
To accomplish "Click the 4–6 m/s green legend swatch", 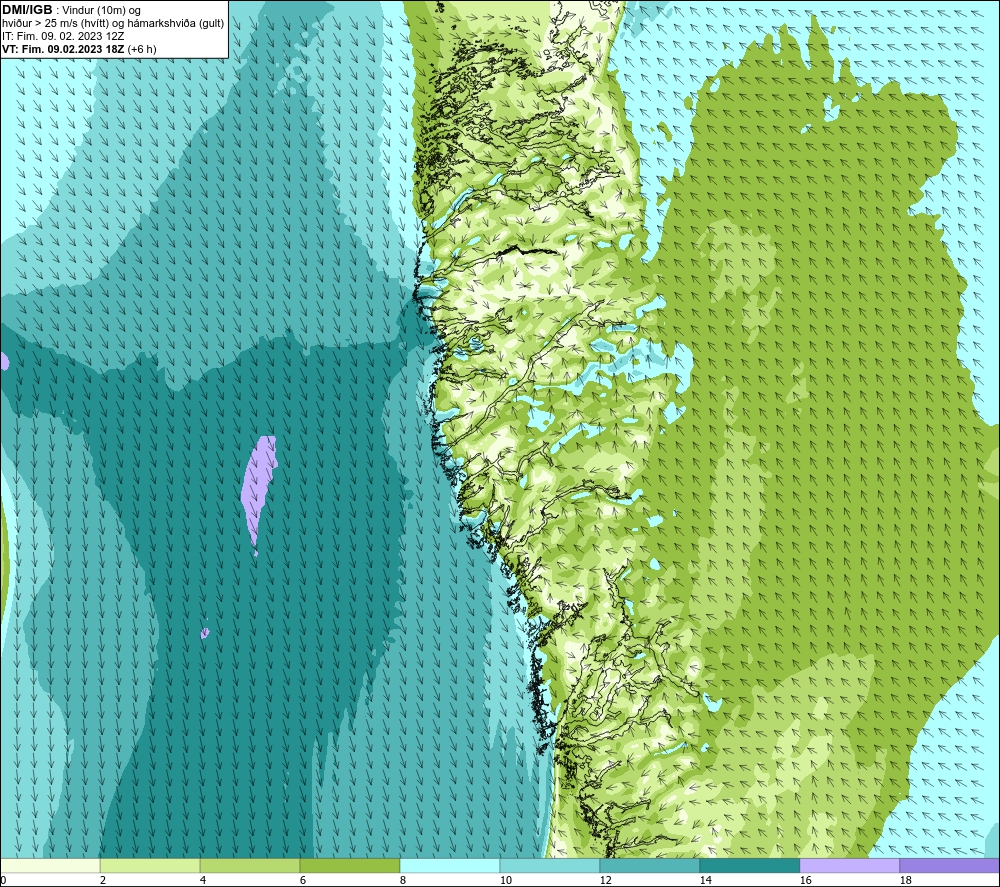I will [250, 865].
